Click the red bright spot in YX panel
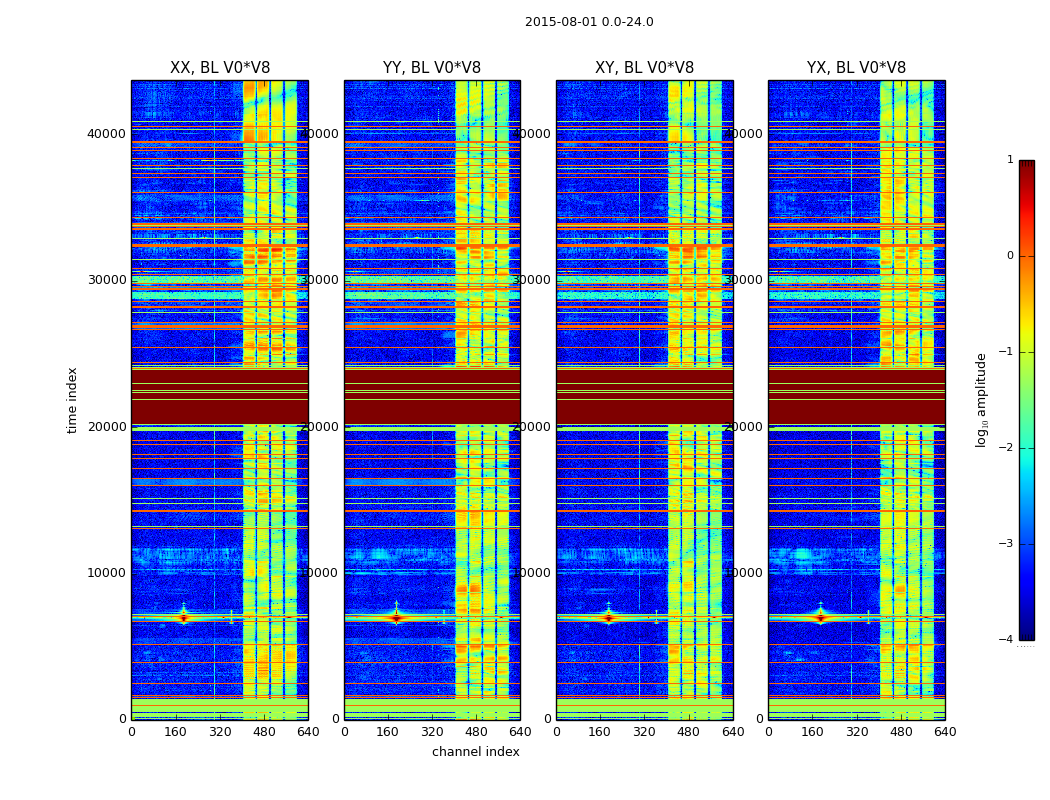The image size is (1050, 800). [821, 617]
